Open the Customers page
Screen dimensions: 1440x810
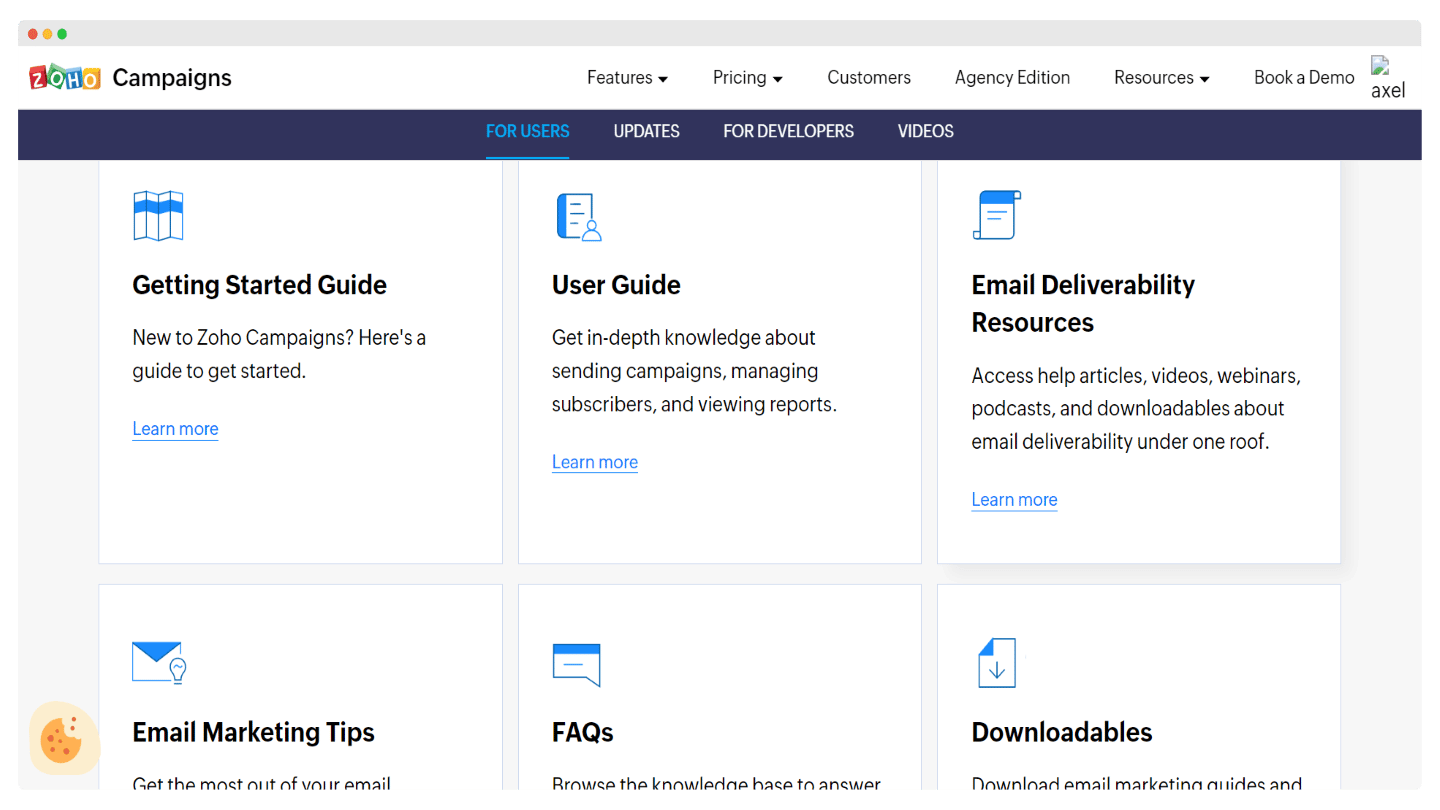[x=869, y=78]
